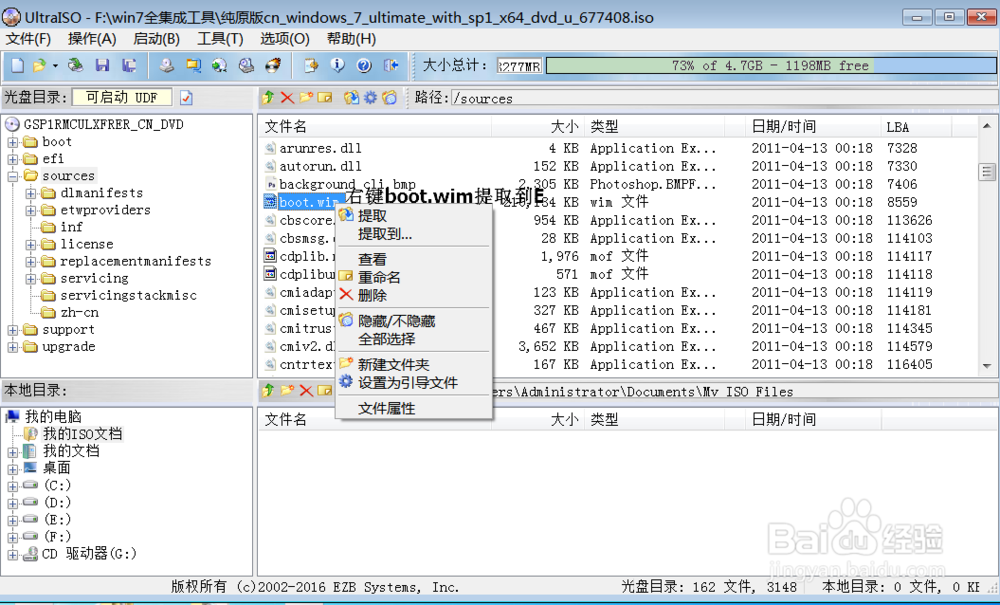Screen dimensions: 1000x605
Task: Open the 工具(T) menu
Action: [x=220, y=39]
